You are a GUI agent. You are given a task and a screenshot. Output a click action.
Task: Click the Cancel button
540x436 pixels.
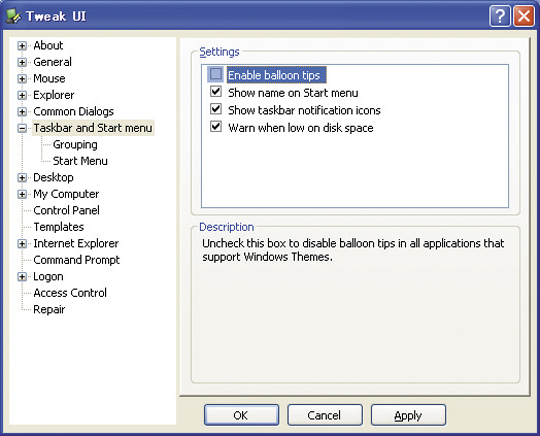click(324, 415)
